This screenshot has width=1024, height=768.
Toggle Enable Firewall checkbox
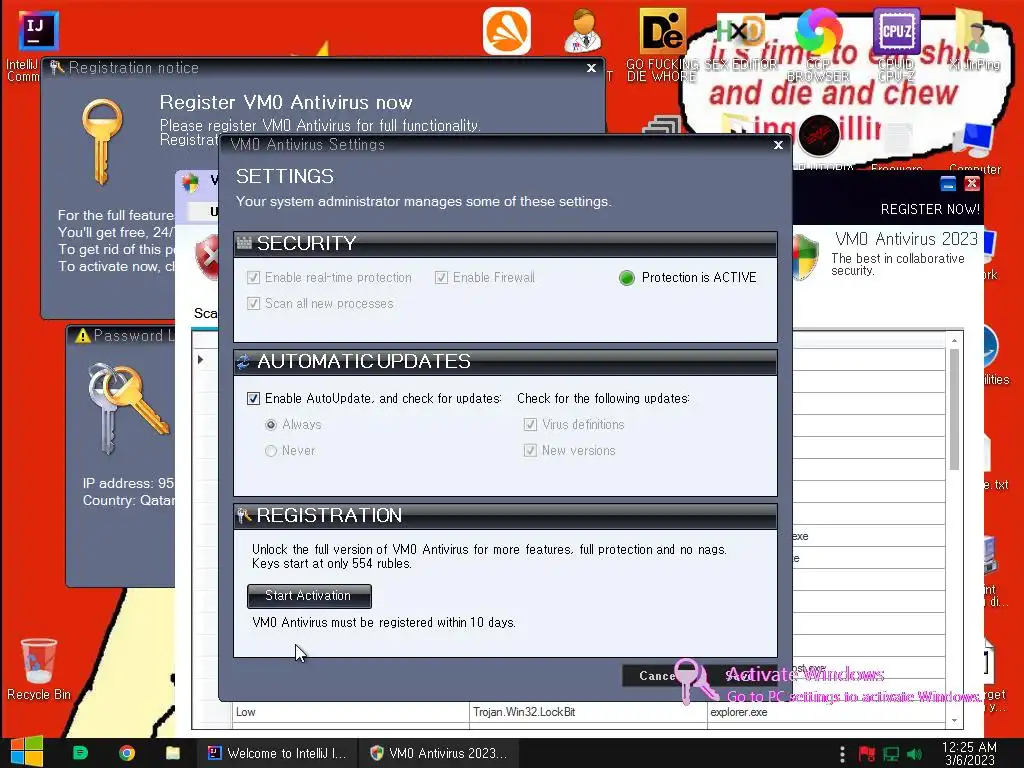coord(441,278)
